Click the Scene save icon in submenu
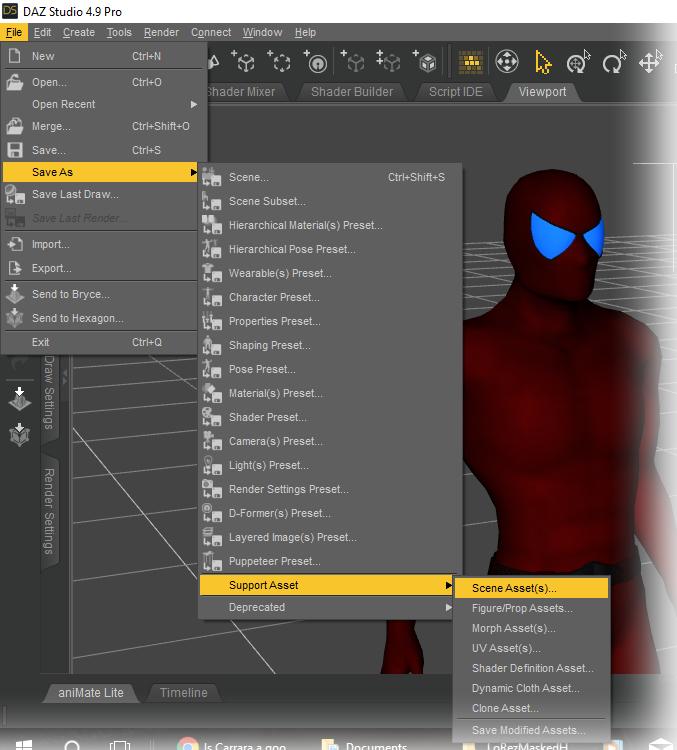 pyautogui.click(x=211, y=177)
